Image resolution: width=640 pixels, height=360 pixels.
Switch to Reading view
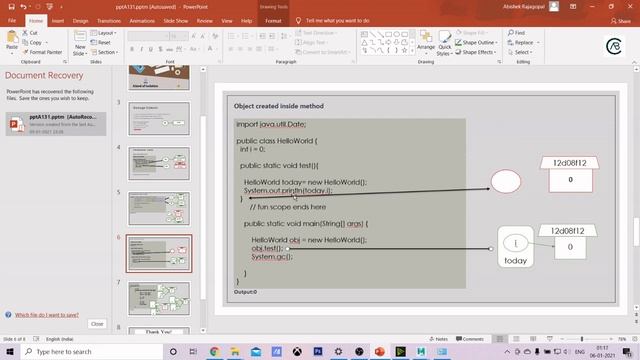[533, 339]
